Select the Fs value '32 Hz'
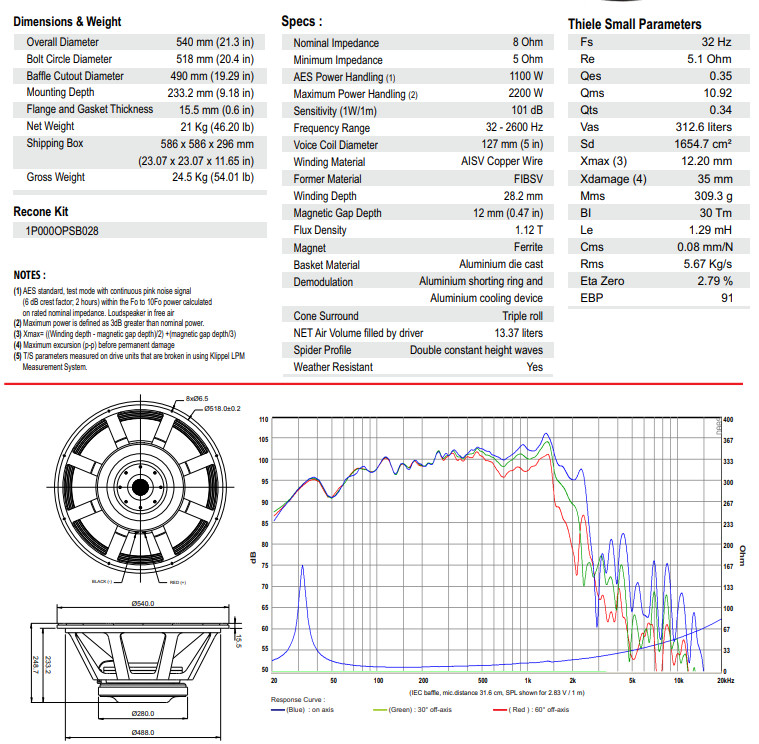 point(716,42)
